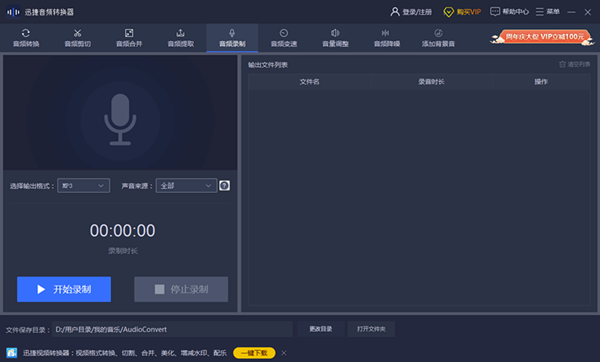Click 更改目录 to change directory
The height and width of the screenshot is (362, 600).
point(321,329)
